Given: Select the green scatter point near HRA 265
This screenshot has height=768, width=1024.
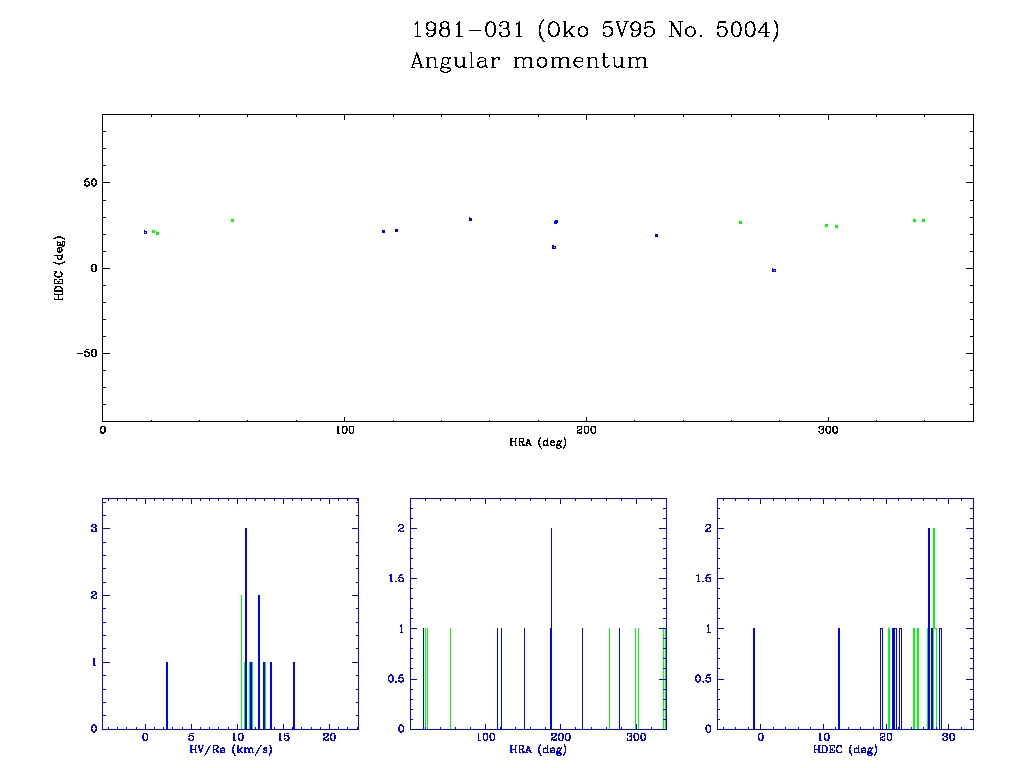Looking at the screenshot, I should (x=740, y=222).
